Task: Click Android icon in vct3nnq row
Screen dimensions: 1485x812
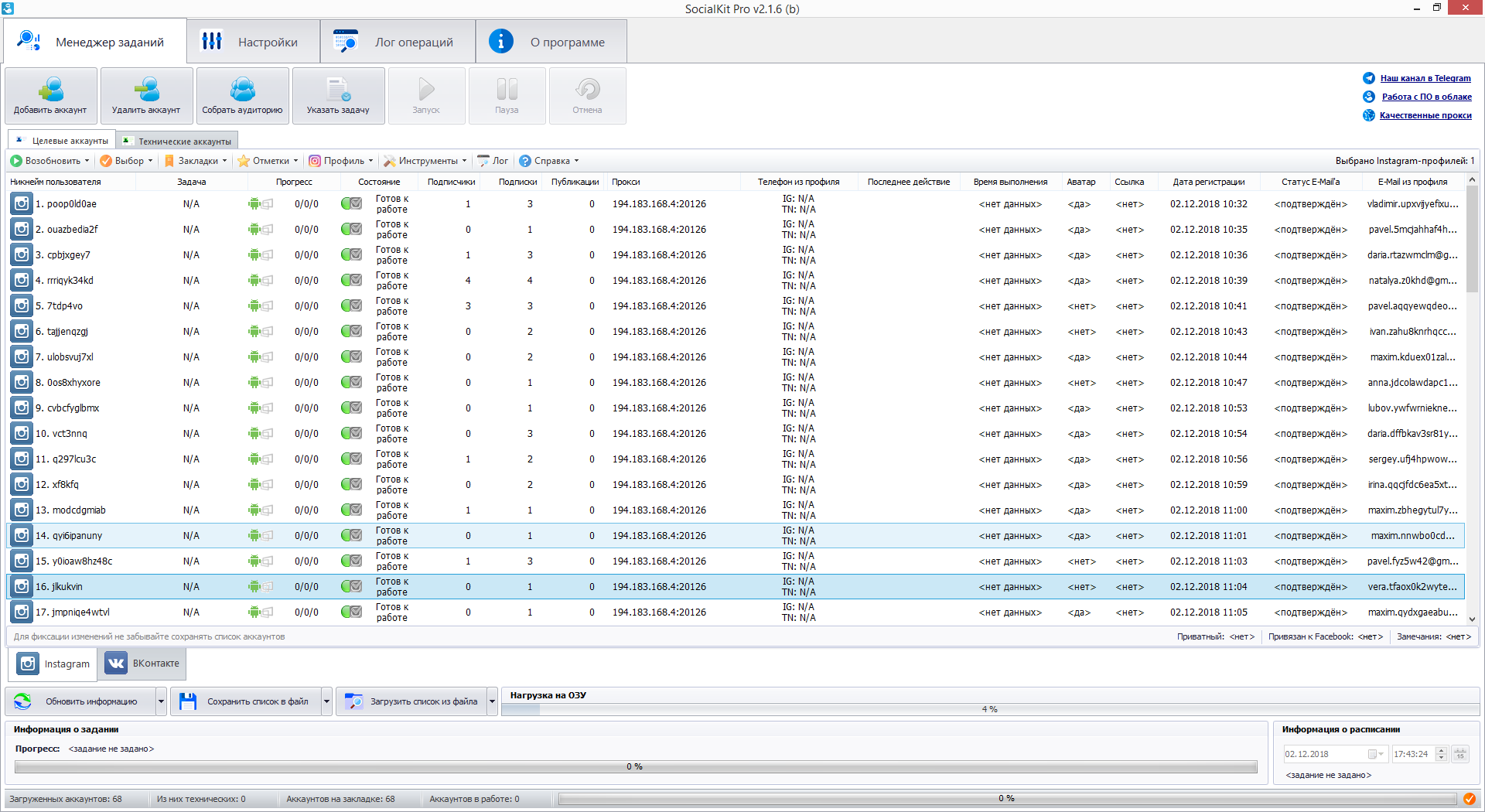Action: (x=254, y=434)
